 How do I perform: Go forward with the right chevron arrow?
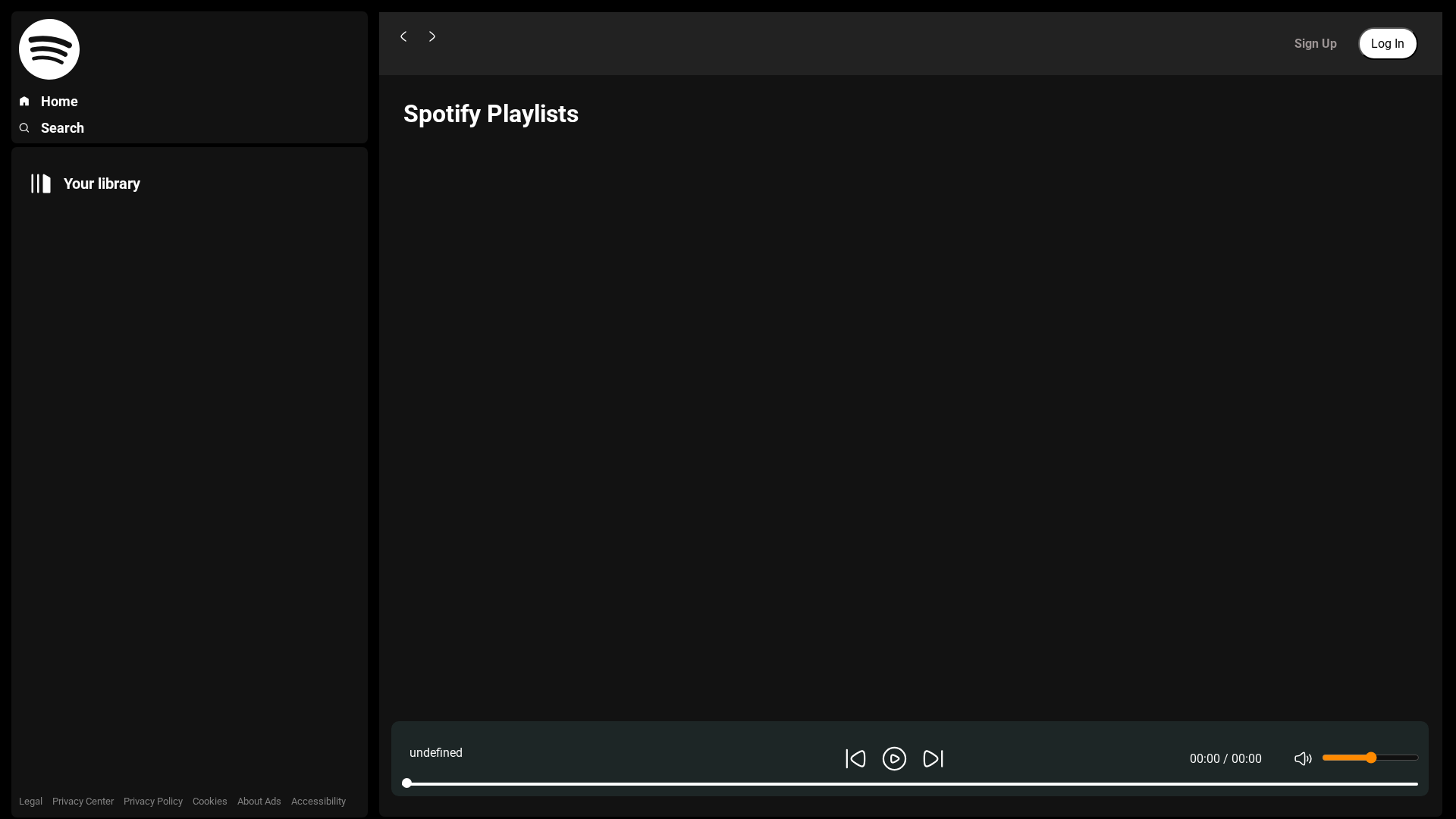pos(432,36)
